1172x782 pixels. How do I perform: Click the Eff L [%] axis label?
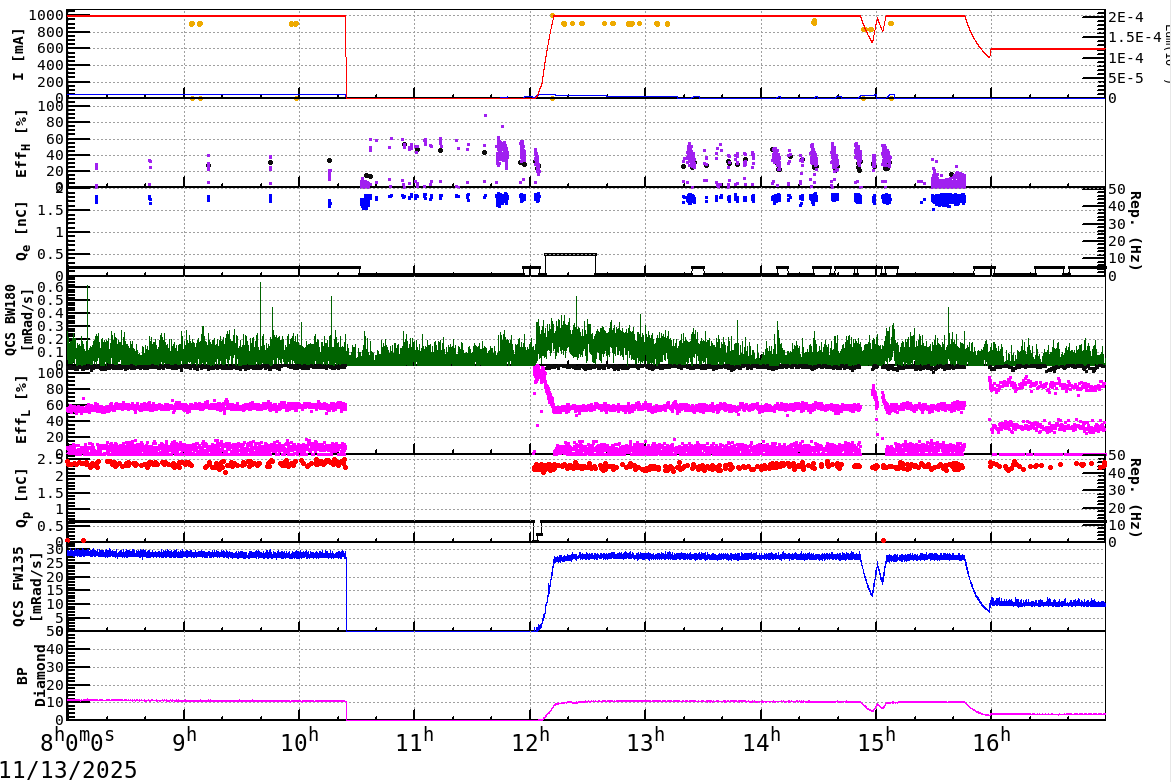tap(22, 412)
